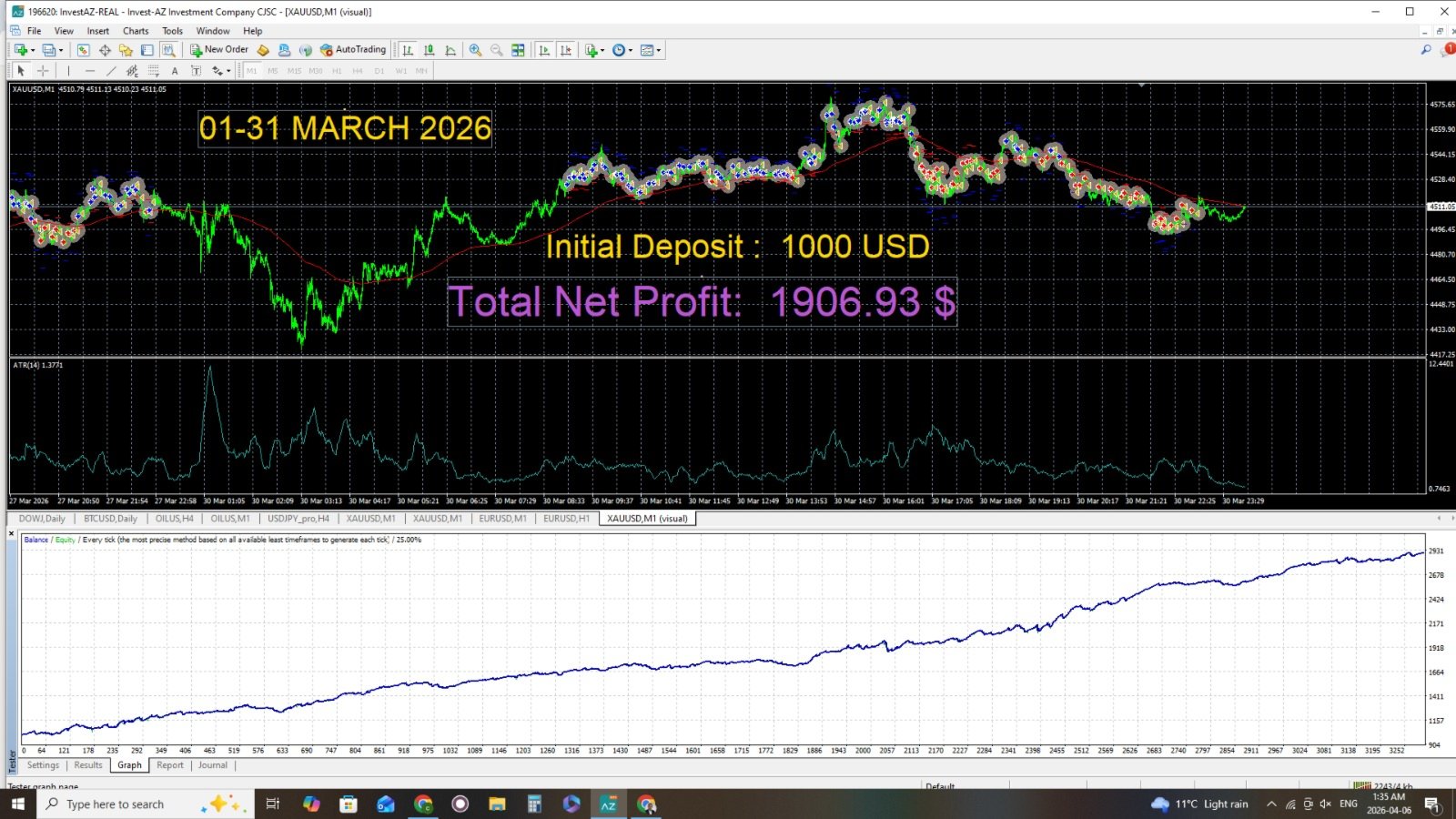This screenshot has width=1456, height=819.
Task: Open the Charts menu
Action: click(x=136, y=31)
